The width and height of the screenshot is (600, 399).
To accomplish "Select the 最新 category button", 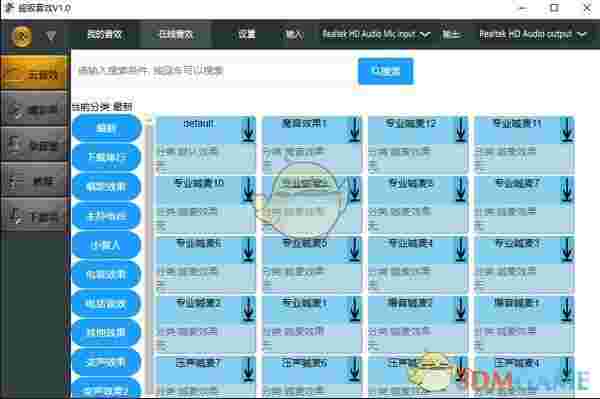I will 106,128.
